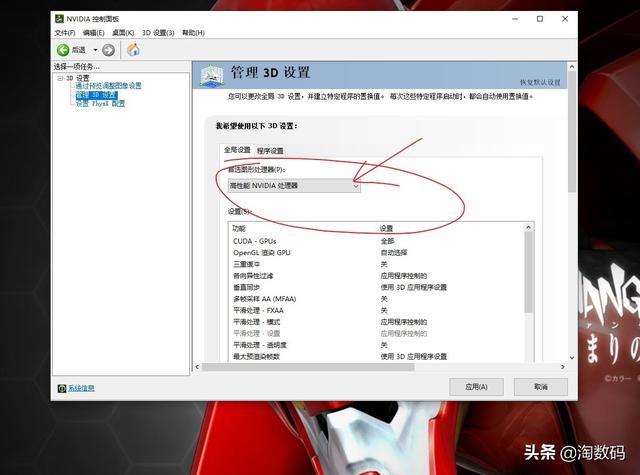Click the grey Forward arrow icon
The width and height of the screenshot is (640, 475).
point(108,50)
